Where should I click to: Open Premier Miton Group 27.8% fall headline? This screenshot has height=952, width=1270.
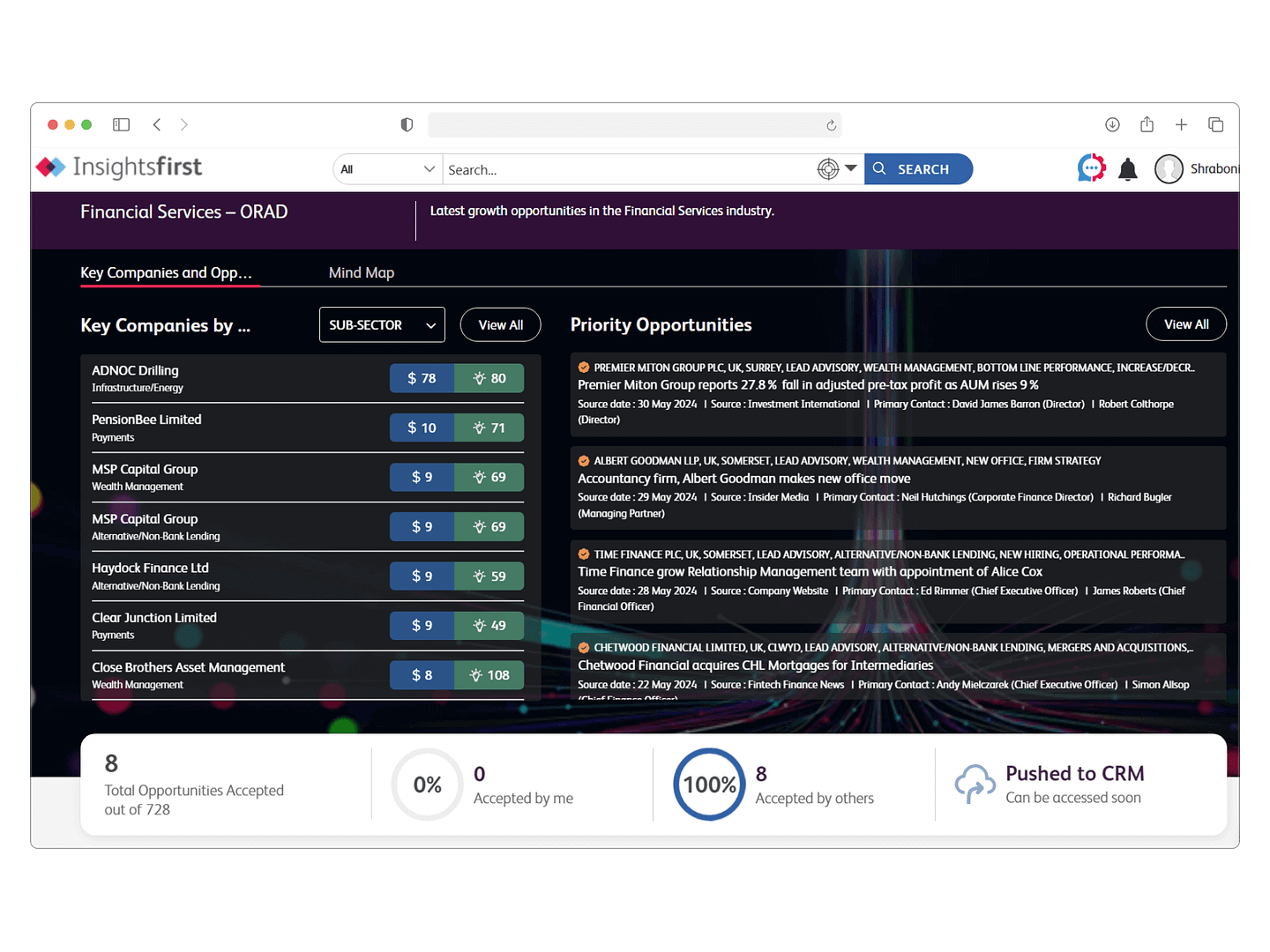pyautogui.click(x=808, y=385)
